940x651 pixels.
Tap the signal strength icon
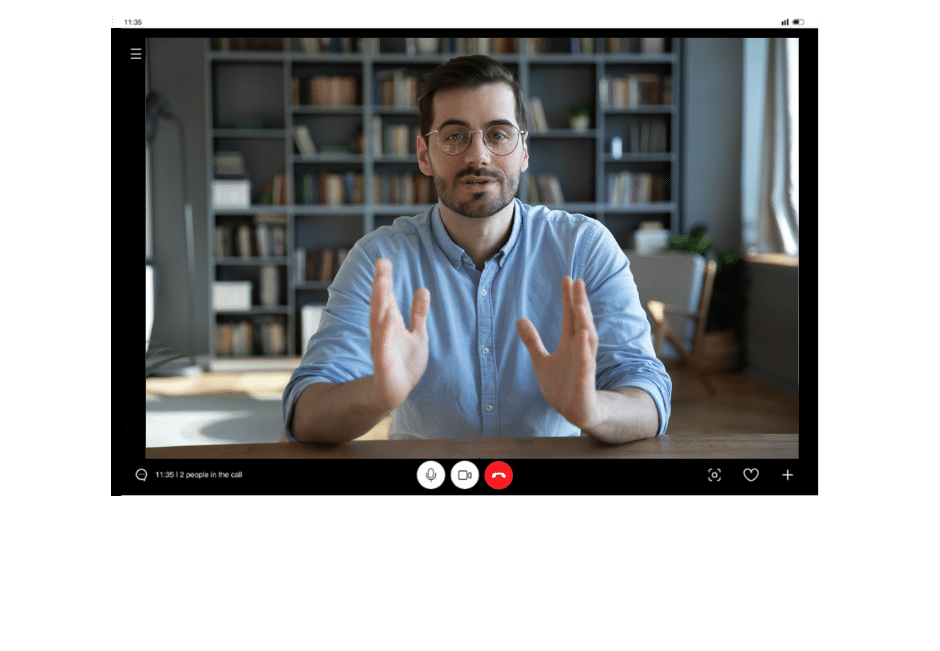[786, 21]
